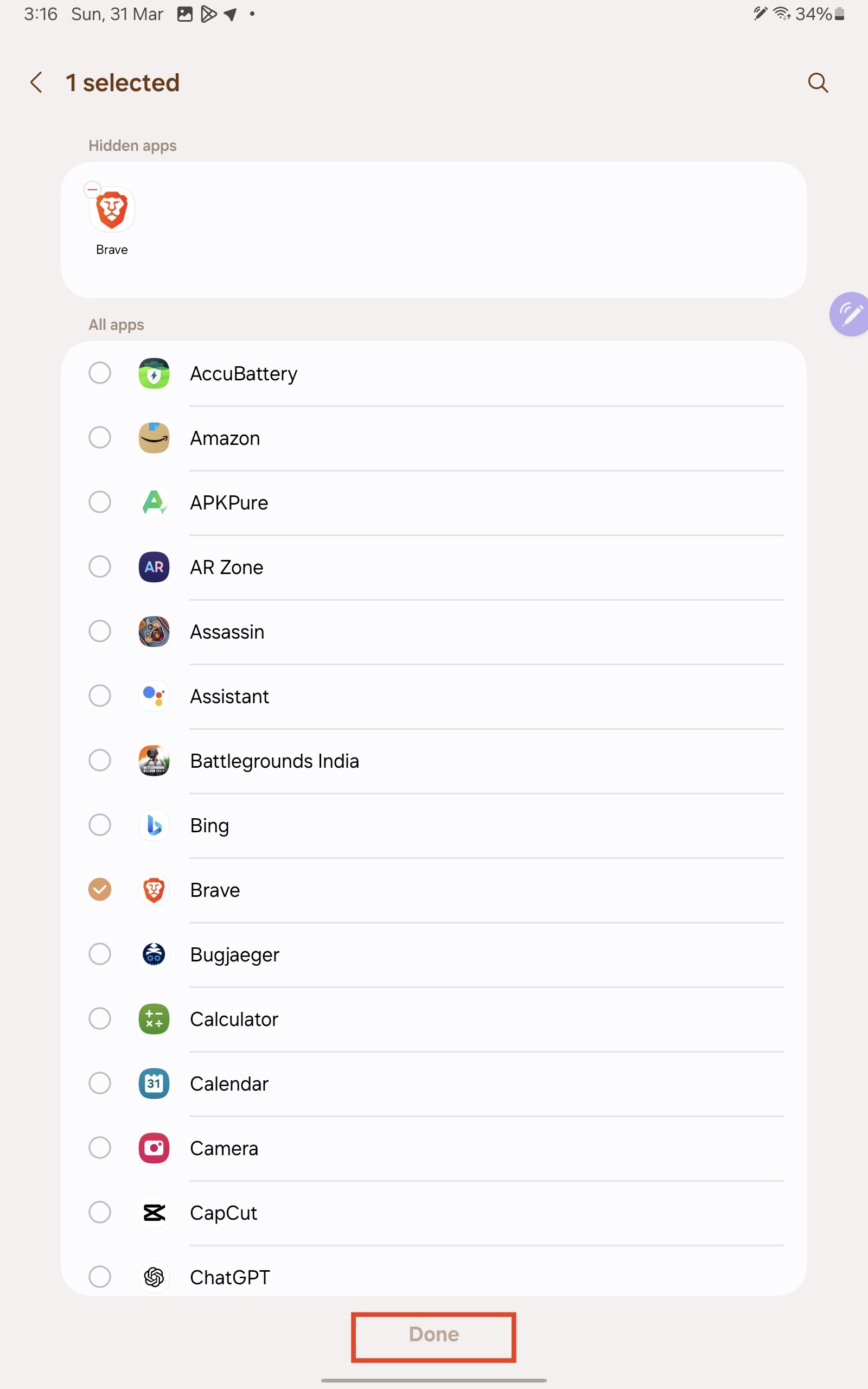Click the ChatGPT app icon
Viewport: 868px width, 1389px height.
pyautogui.click(x=154, y=1277)
